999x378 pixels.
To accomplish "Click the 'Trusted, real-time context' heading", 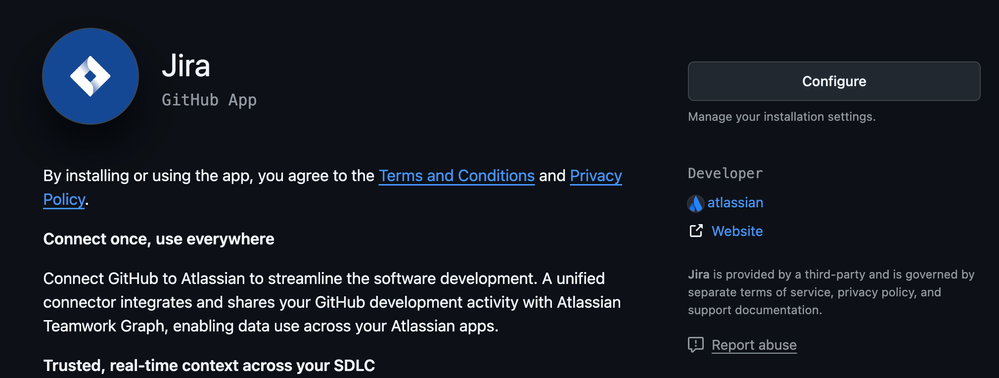I will point(209,366).
